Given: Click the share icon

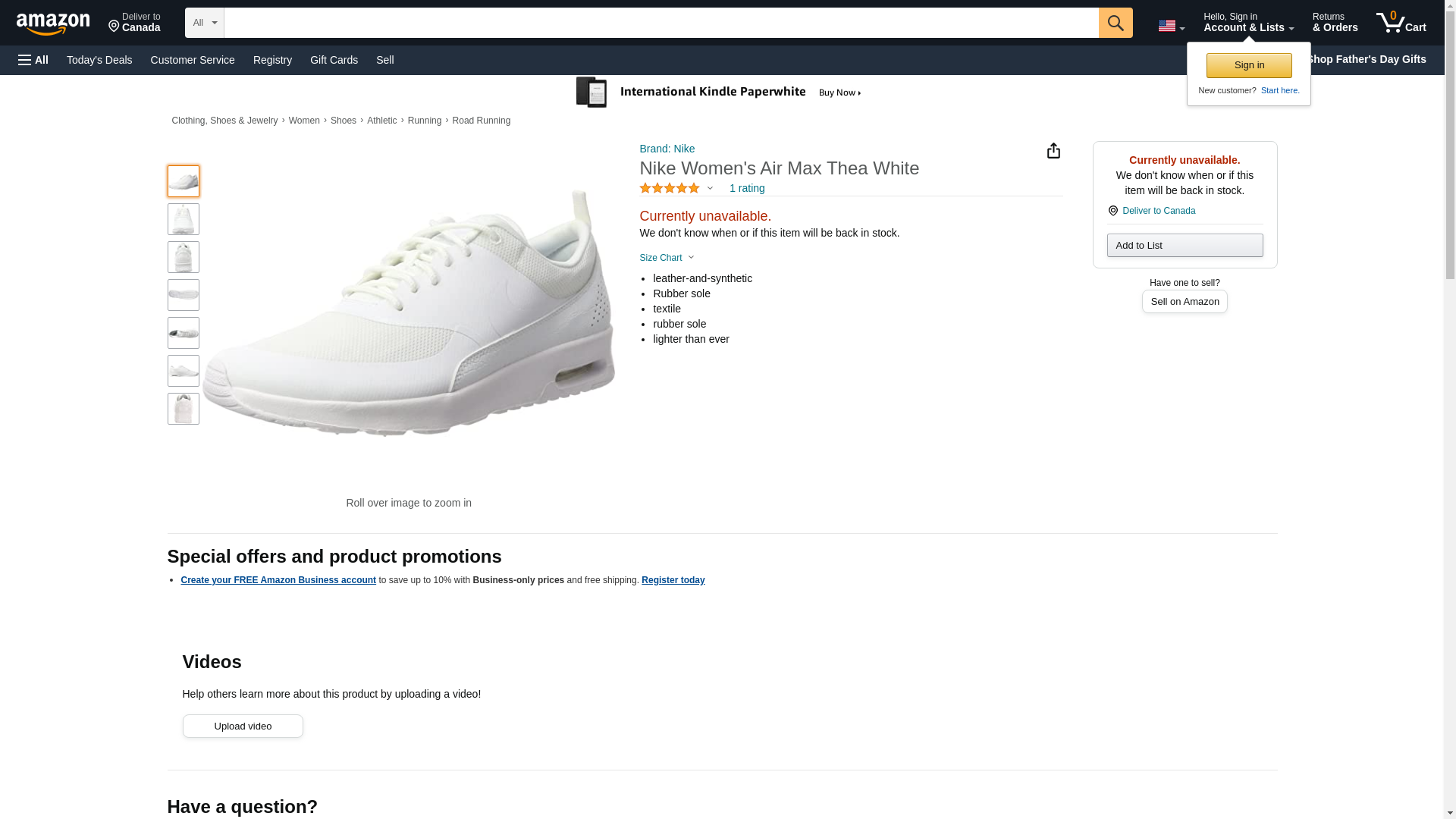Looking at the screenshot, I should pyautogui.click(x=1053, y=151).
